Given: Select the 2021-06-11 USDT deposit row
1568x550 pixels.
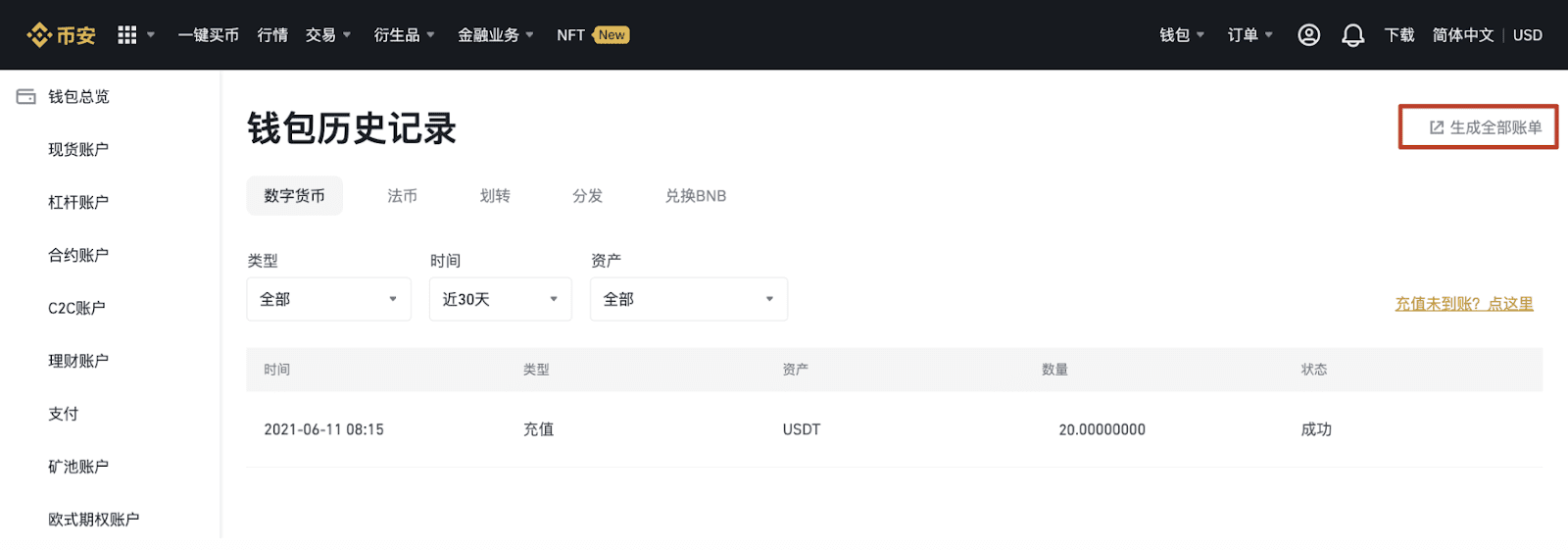Looking at the screenshot, I should [894, 429].
